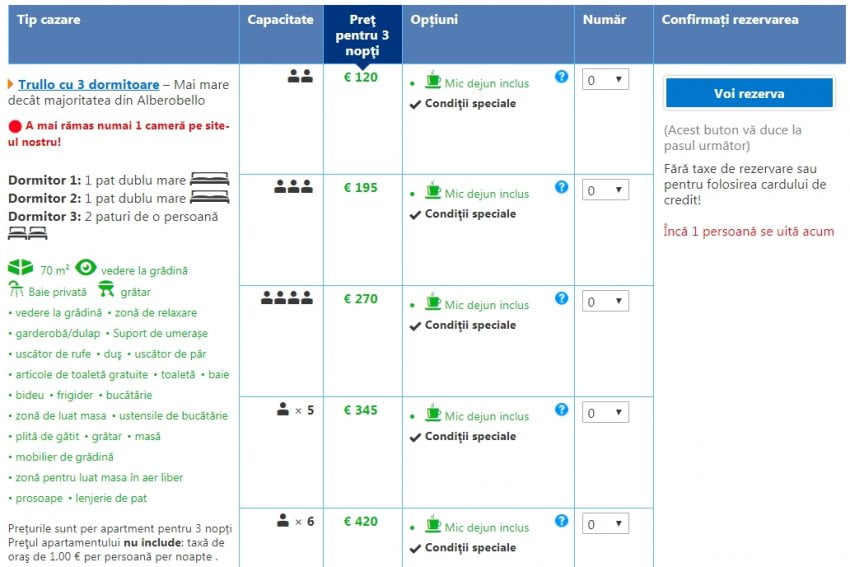This screenshot has width=850, height=567.
Task: Open quantity dropdown for €120 option
Action: (x=605, y=79)
